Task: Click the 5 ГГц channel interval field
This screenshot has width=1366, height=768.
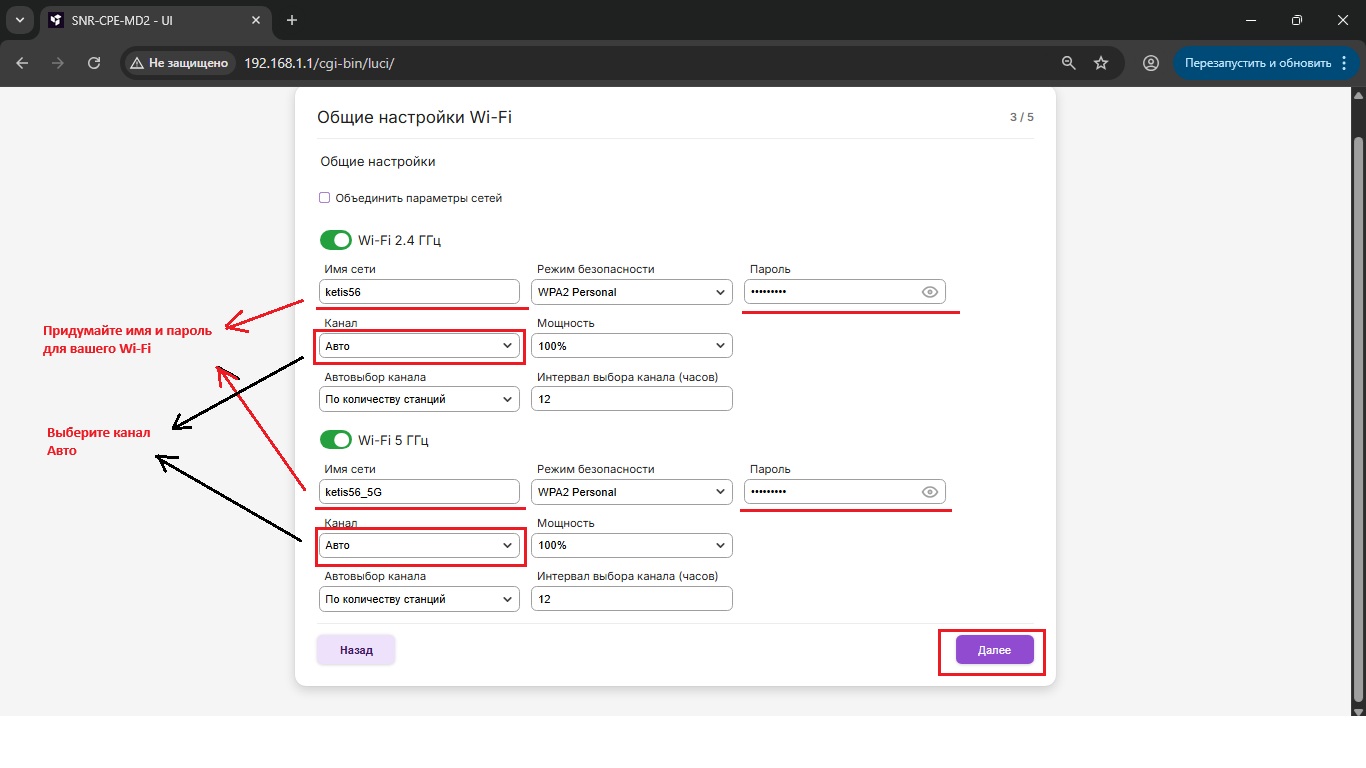Action: point(632,599)
